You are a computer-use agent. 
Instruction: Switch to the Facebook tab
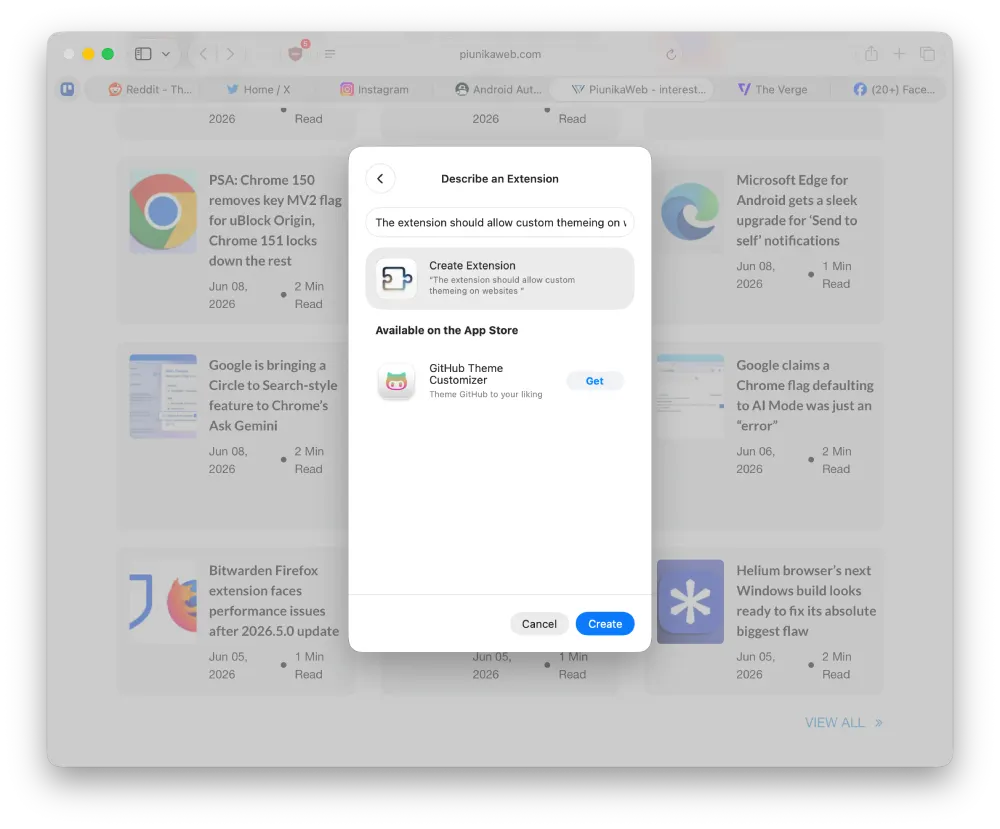pyautogui.click(x=894, y=89)
